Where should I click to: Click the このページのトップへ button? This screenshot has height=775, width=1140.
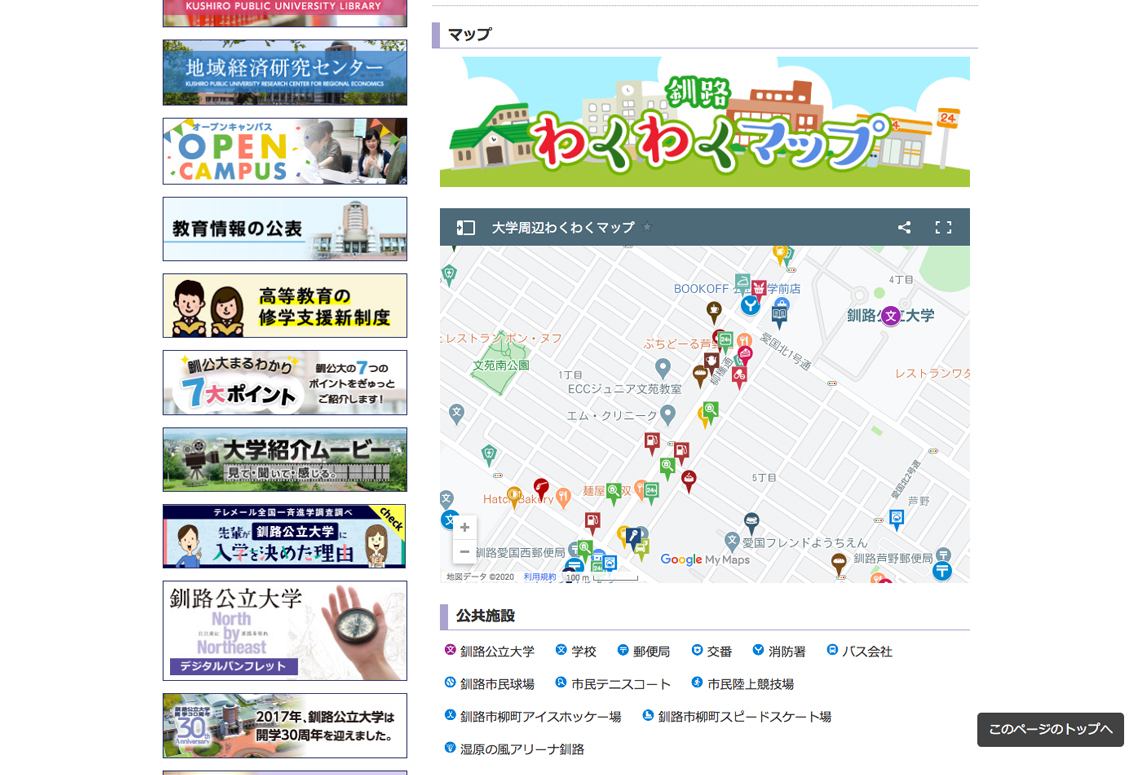(1050, 730)
